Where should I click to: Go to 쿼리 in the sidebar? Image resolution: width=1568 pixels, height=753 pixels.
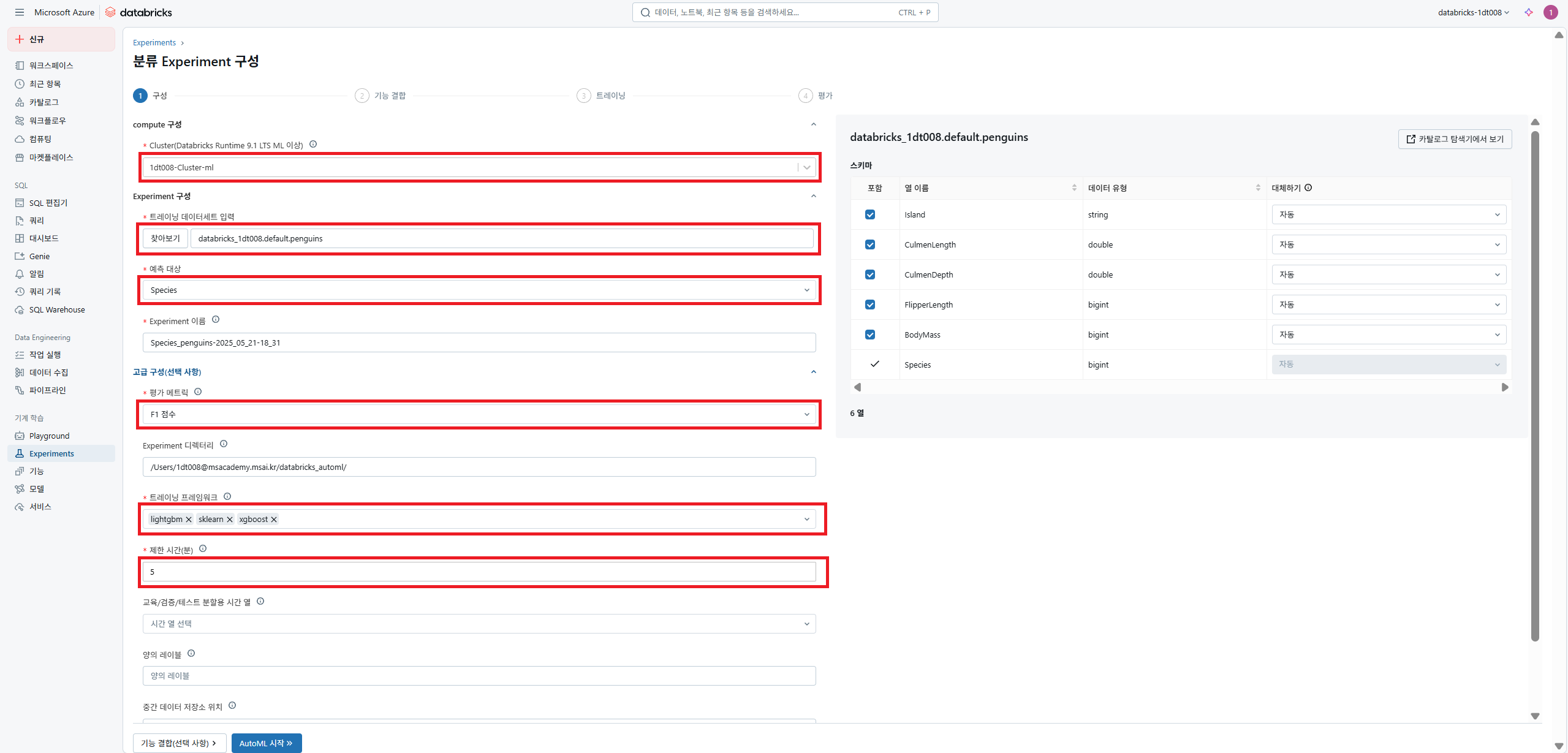pyautogui.click(x=61, y=220)
